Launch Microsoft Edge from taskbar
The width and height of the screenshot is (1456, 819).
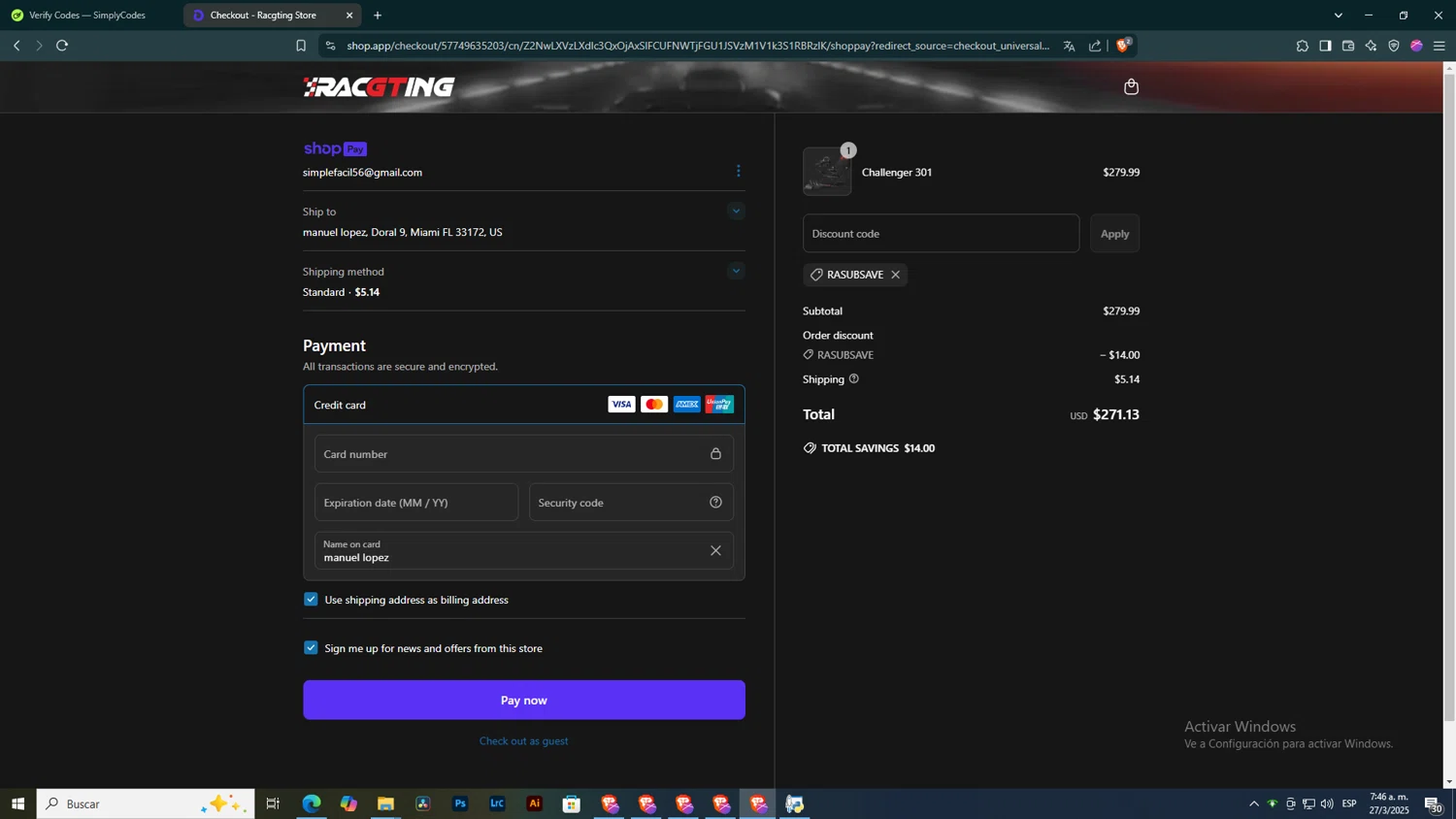[x=311, y=803]
